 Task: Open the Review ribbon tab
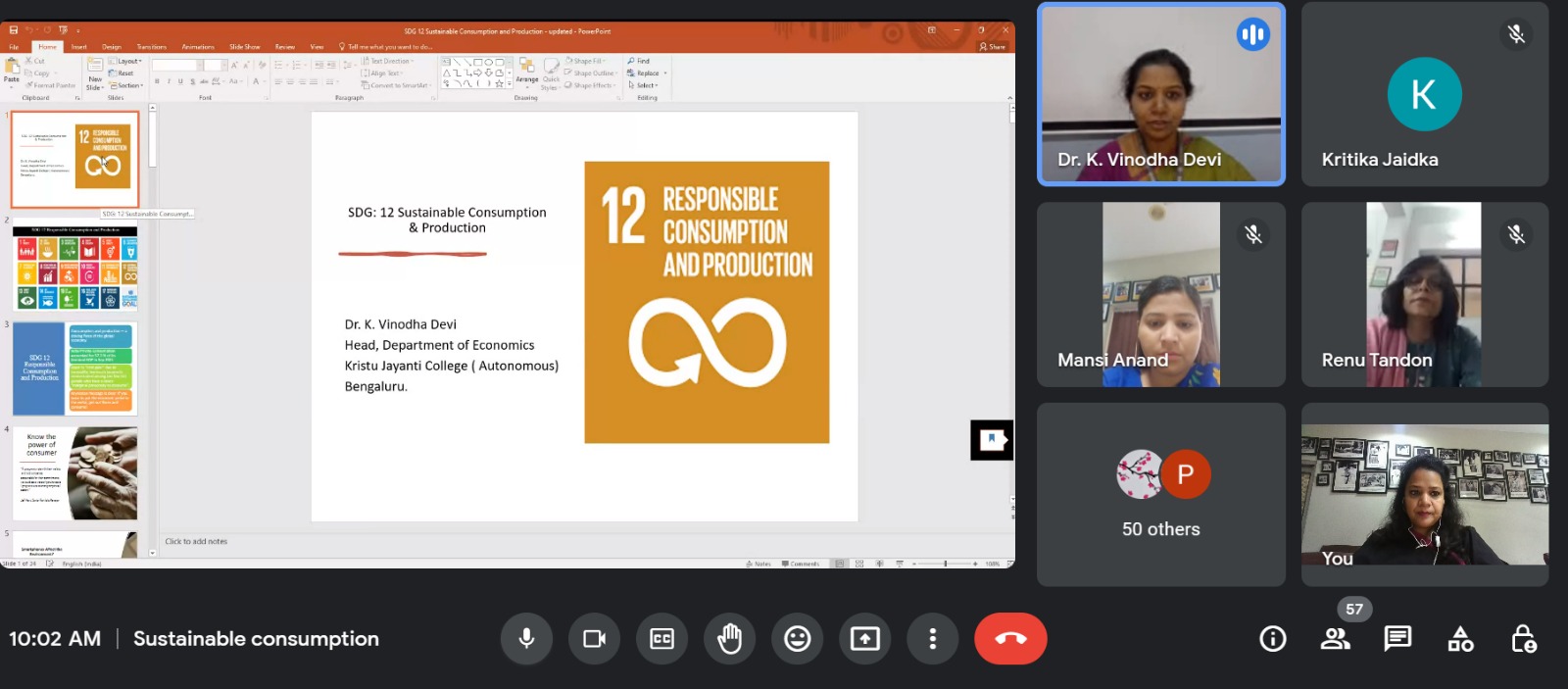(285, 47)
